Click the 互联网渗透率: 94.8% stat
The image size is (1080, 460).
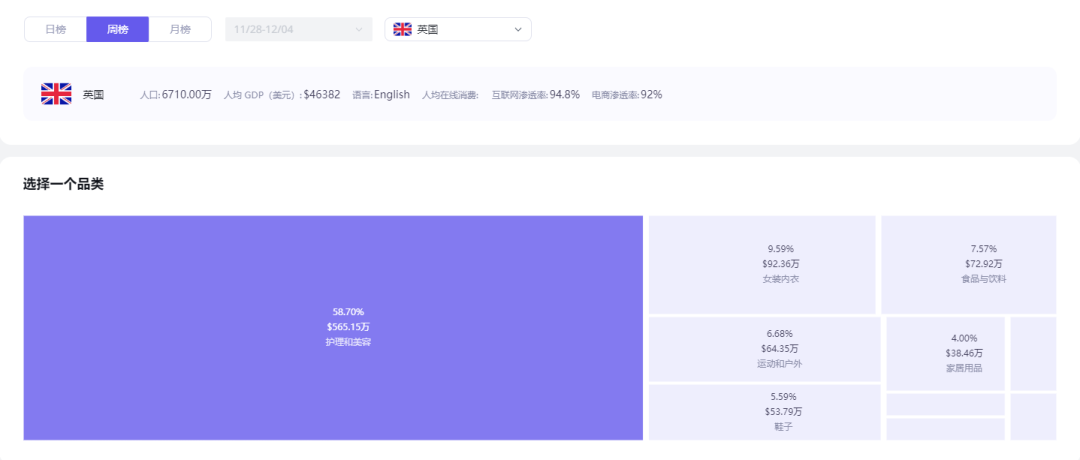coord(535,95)
